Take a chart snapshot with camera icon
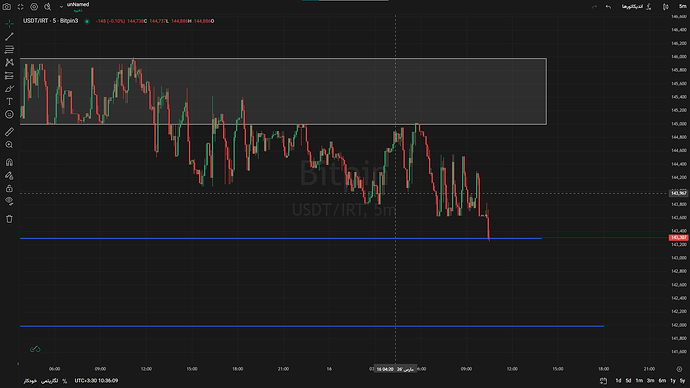This screenshot has width=690, height=388. point(7,7)
